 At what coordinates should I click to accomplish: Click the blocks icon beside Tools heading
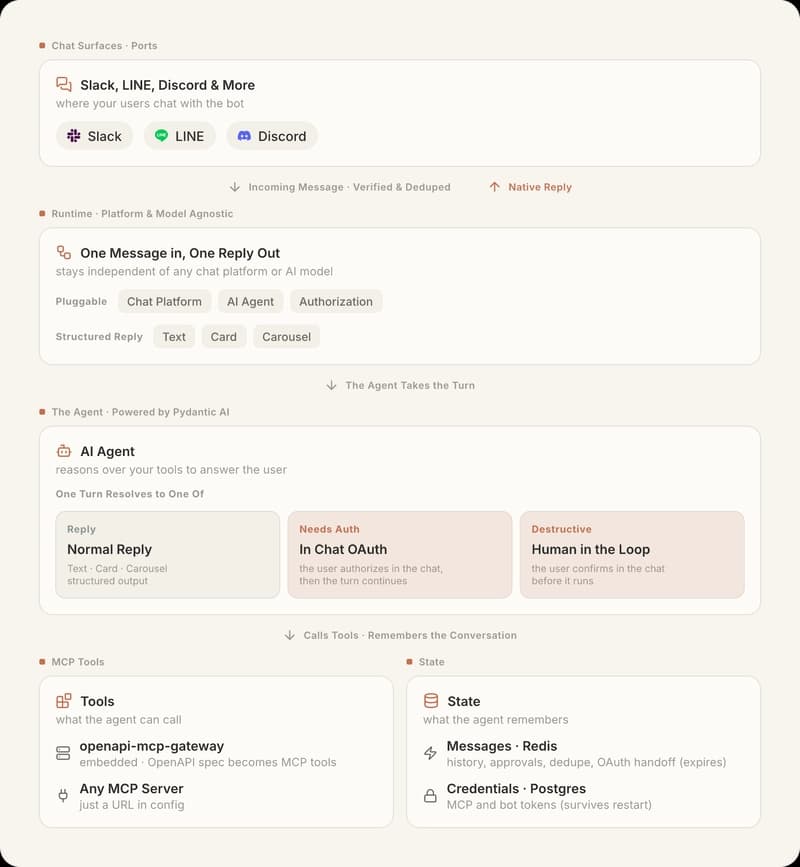point(64,701)
